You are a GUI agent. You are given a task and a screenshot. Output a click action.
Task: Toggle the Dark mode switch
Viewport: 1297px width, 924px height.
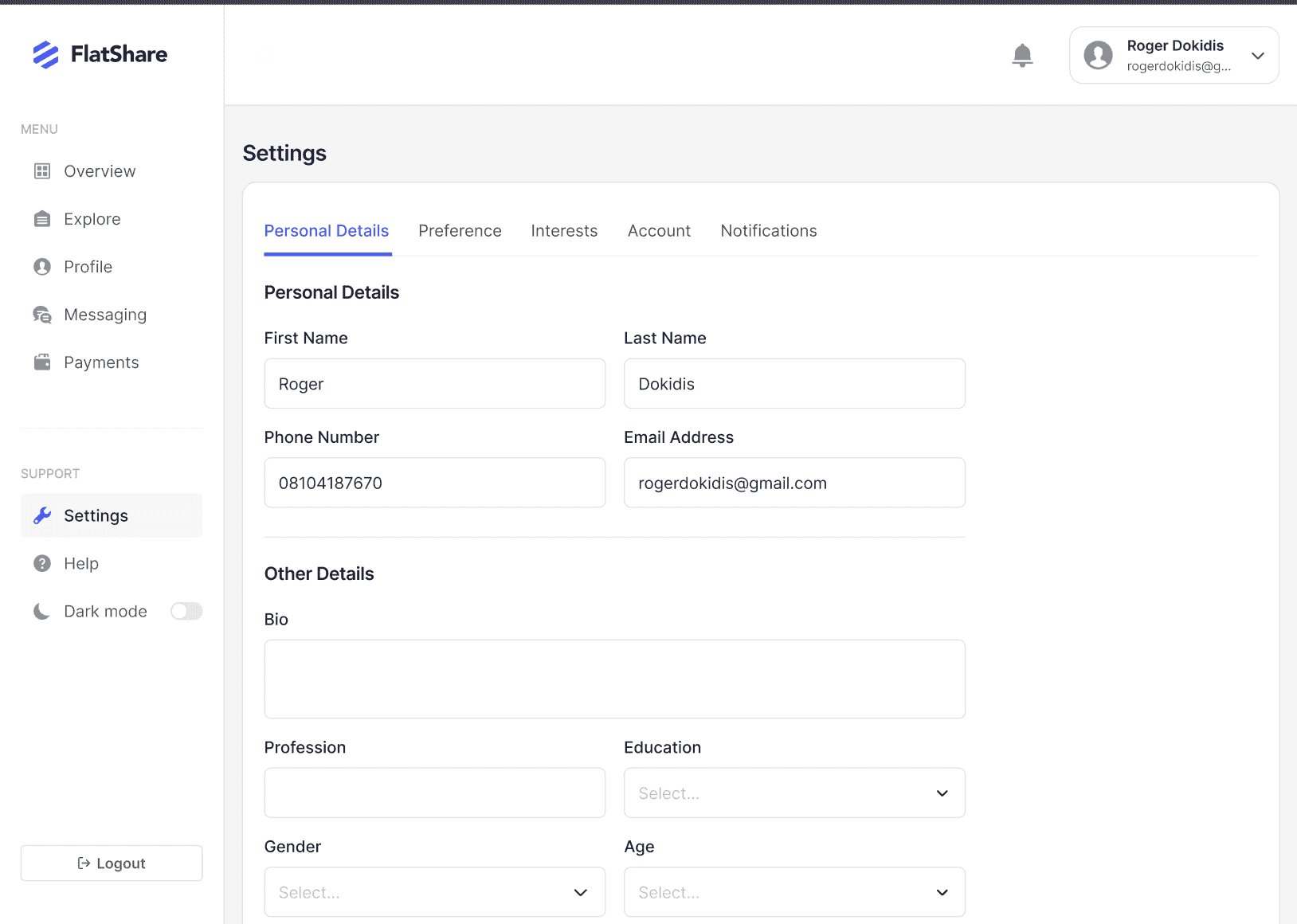tap(186, 611)
